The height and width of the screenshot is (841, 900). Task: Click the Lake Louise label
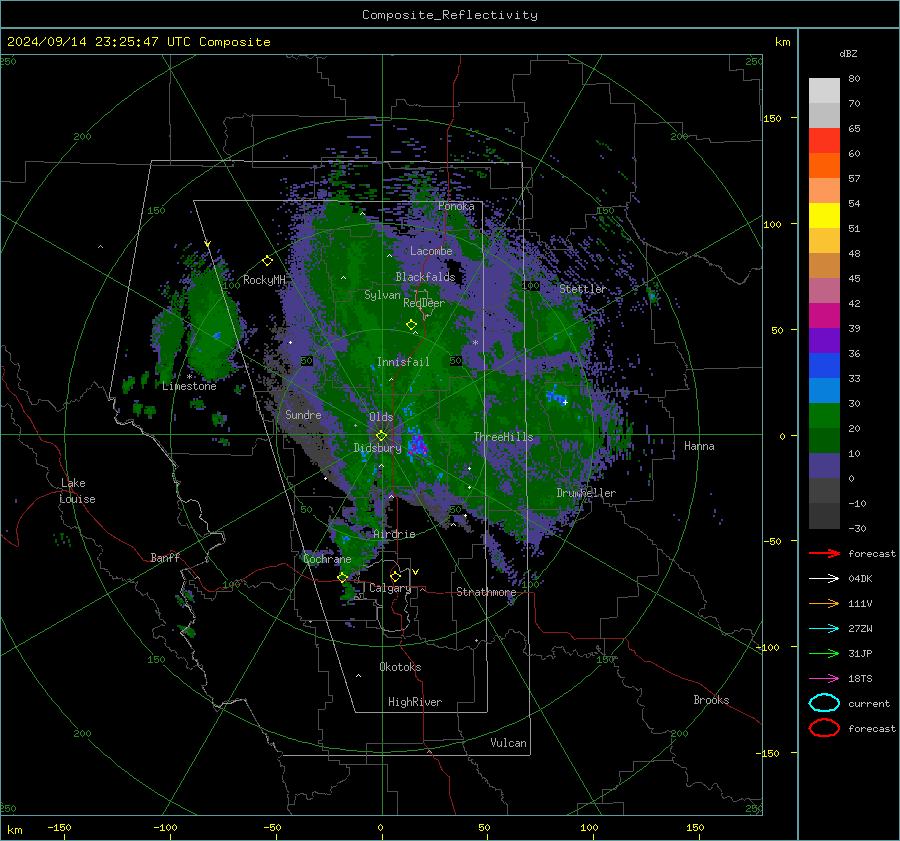tap(77, 491)
